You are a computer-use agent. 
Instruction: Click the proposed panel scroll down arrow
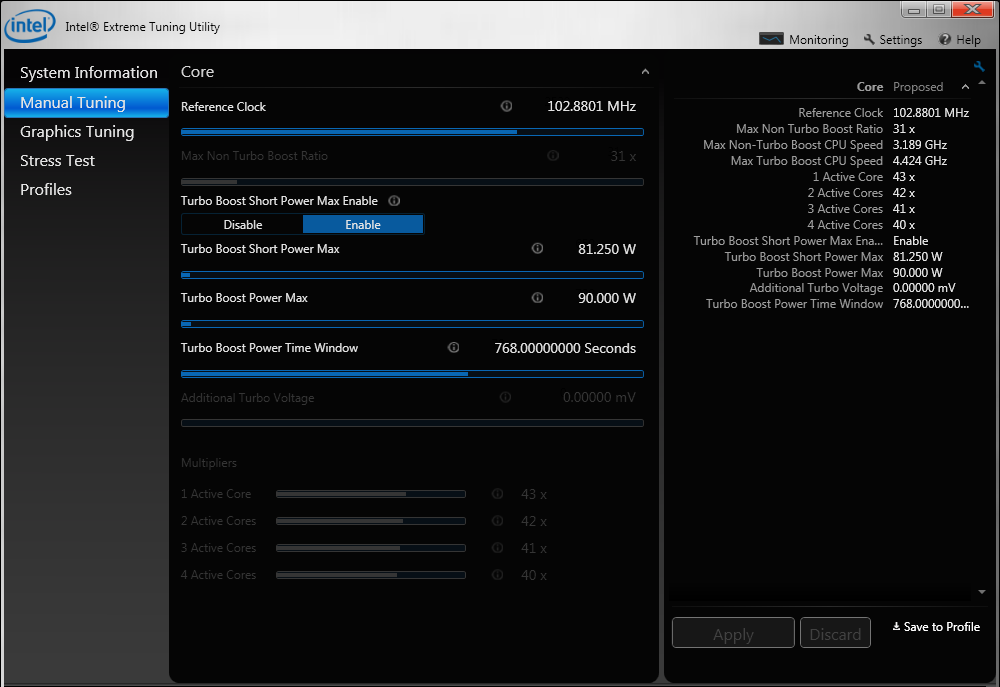coord(982,592)
